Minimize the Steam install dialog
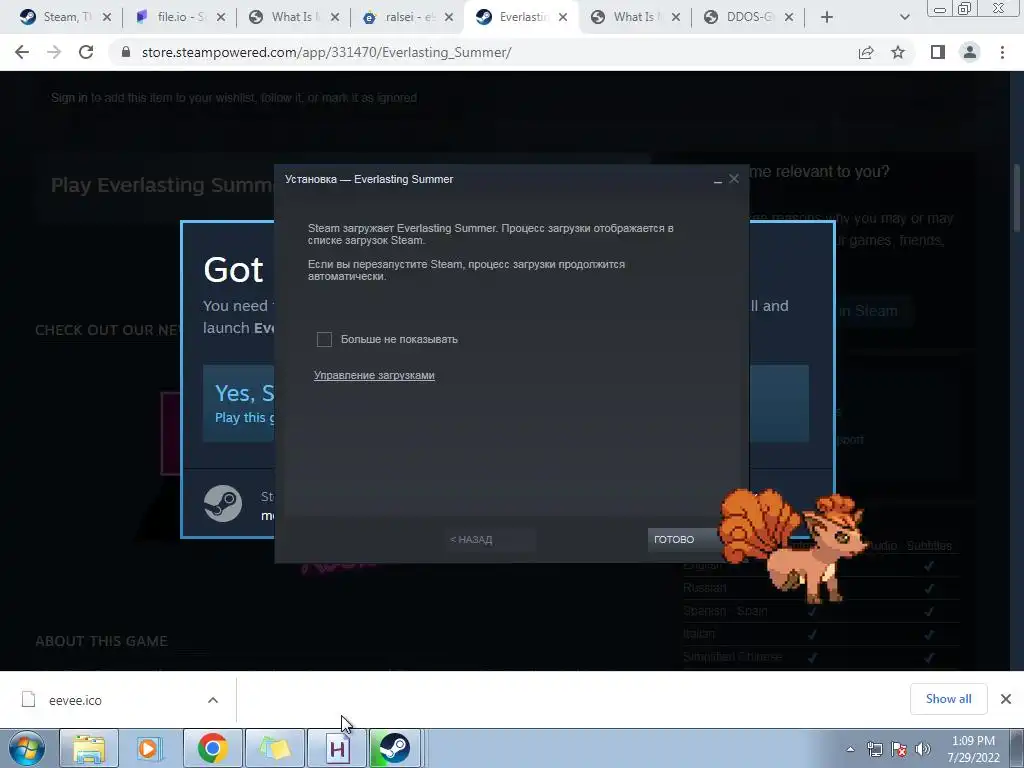The width and height of the screenshot is (1024, 768). pyautogui.click(x=718, y=180)
